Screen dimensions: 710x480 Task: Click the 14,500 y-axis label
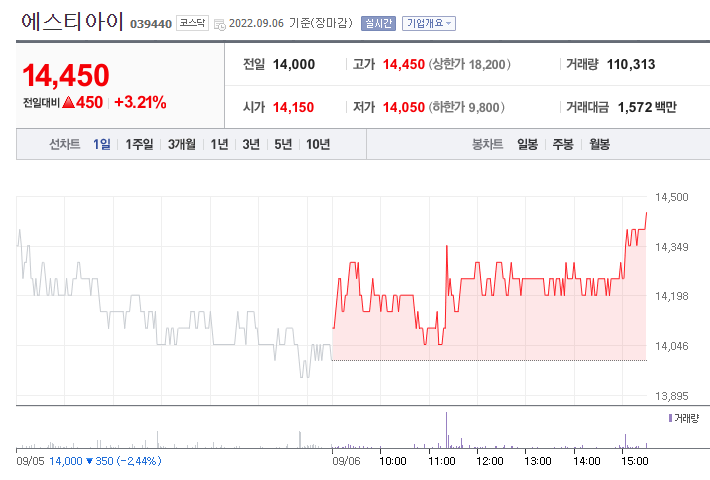pyautogui.click(x=672, y=197)
